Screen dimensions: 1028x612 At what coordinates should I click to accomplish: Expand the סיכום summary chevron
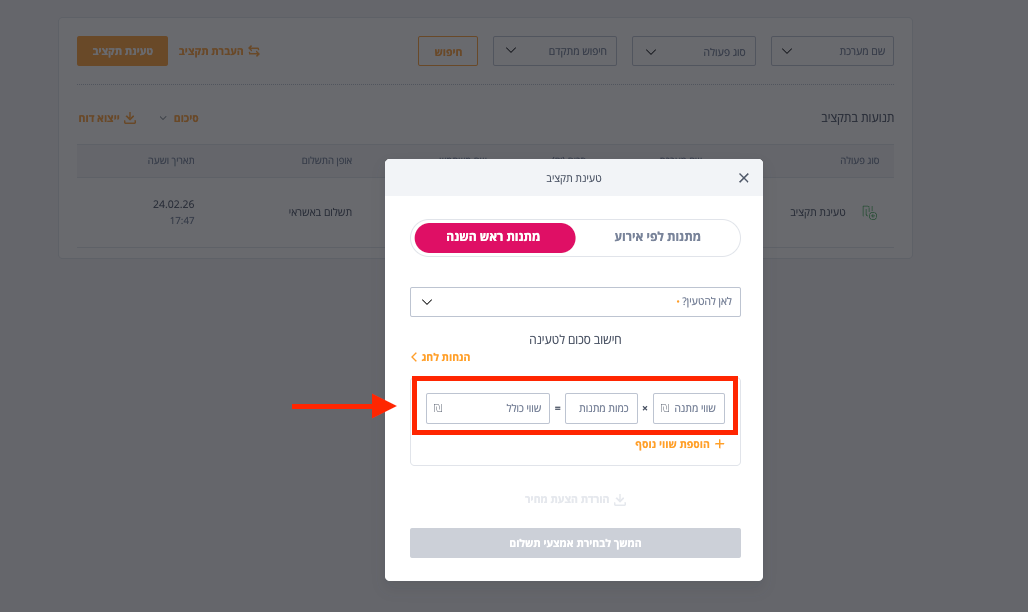163,118
